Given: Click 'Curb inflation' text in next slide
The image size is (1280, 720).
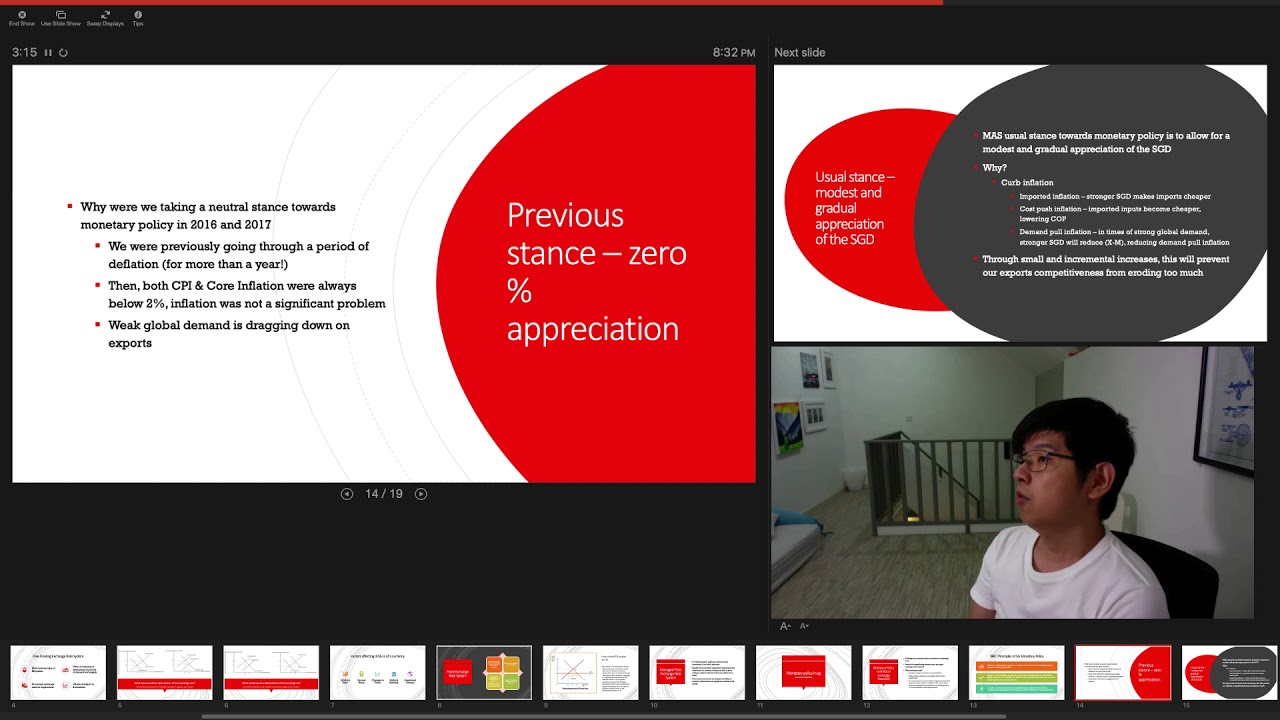Looking at the screenshot, I should click(1027, 183).
